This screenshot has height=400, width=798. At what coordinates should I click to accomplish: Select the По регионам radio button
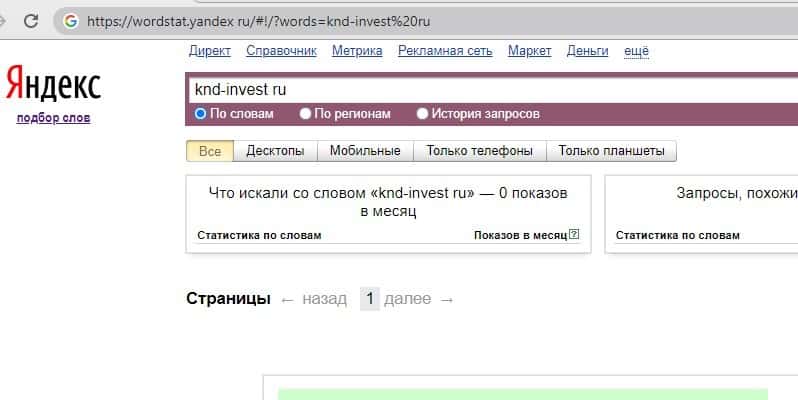pyautogui.click(x=305, y=114)
